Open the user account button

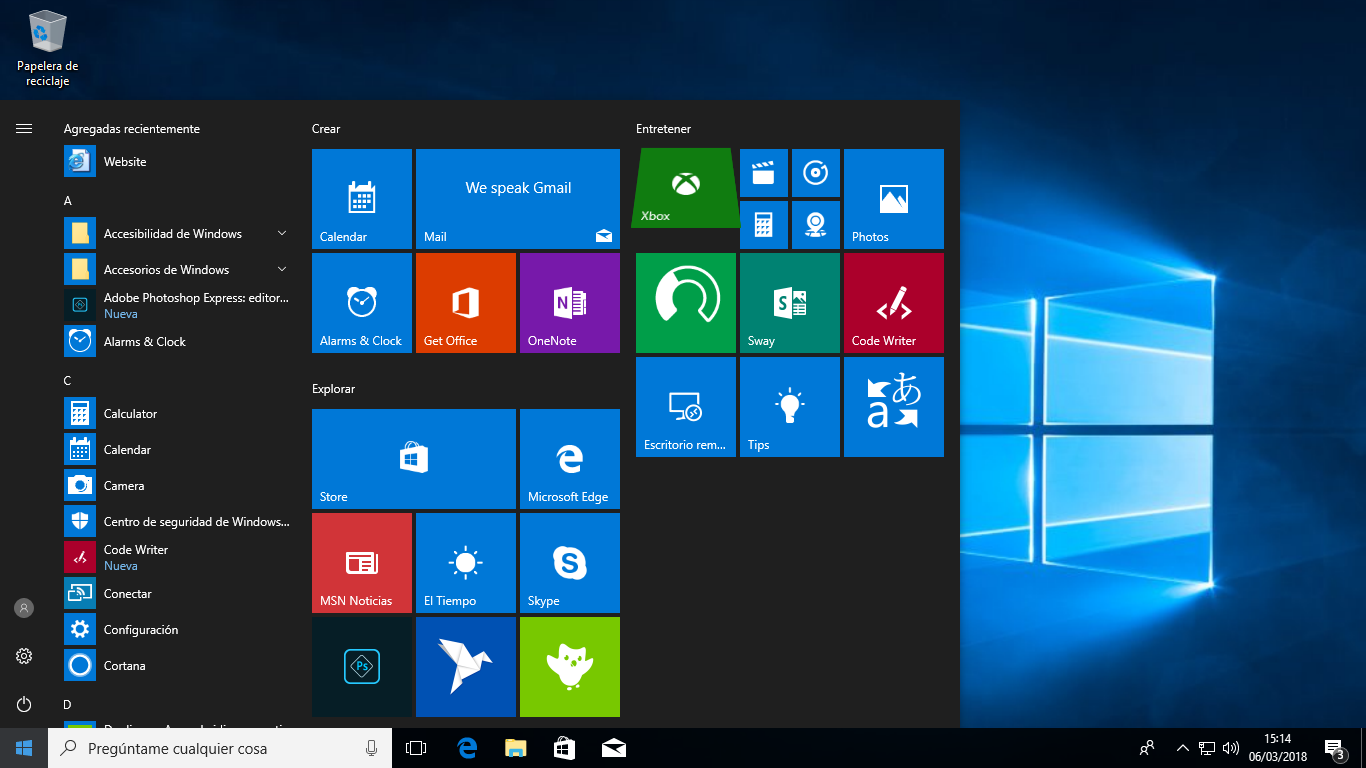point(24,608)
